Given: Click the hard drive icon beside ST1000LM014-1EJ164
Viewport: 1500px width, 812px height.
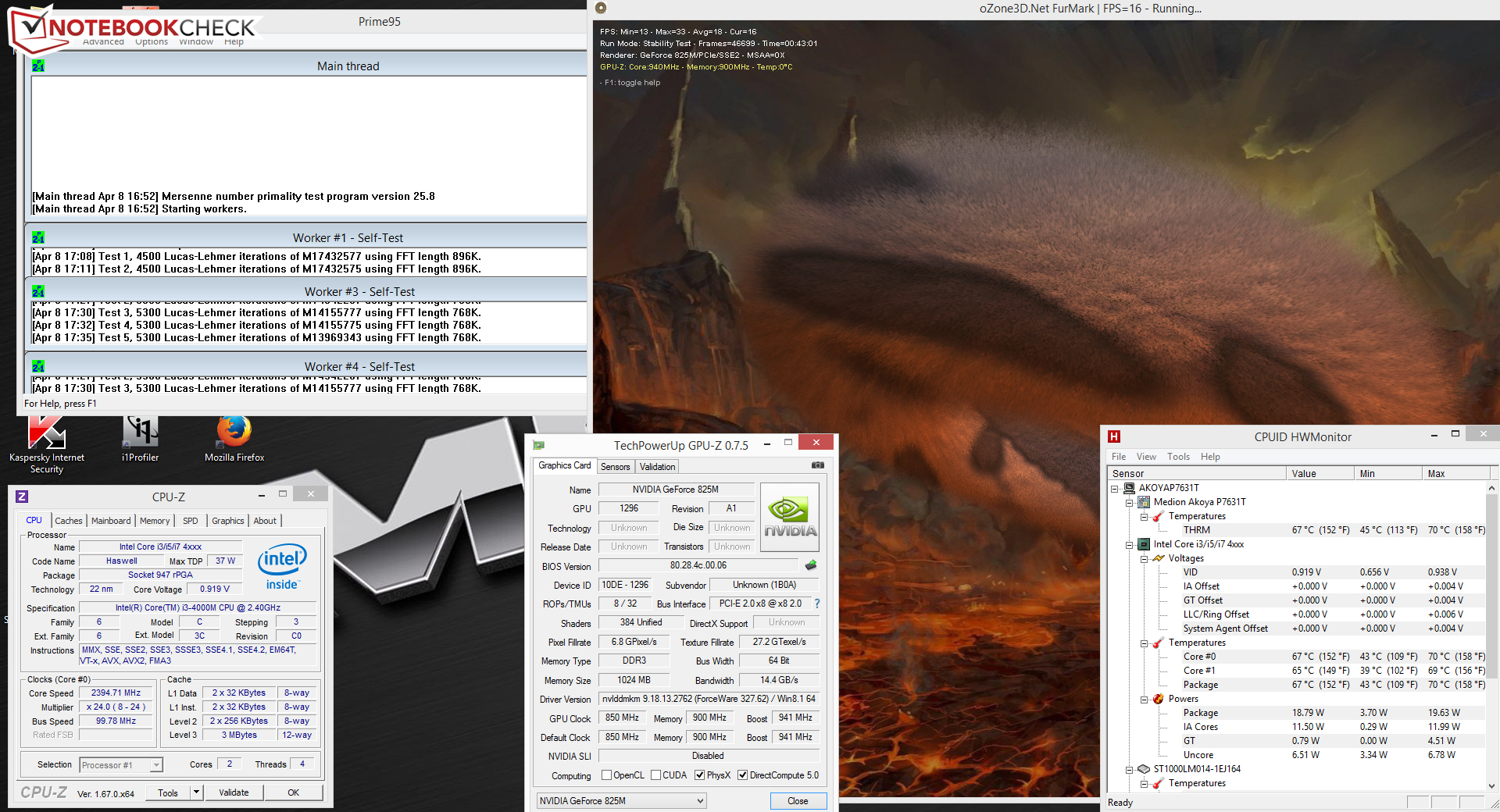Looking at the screenshot, I should (x=1144, y=769).
